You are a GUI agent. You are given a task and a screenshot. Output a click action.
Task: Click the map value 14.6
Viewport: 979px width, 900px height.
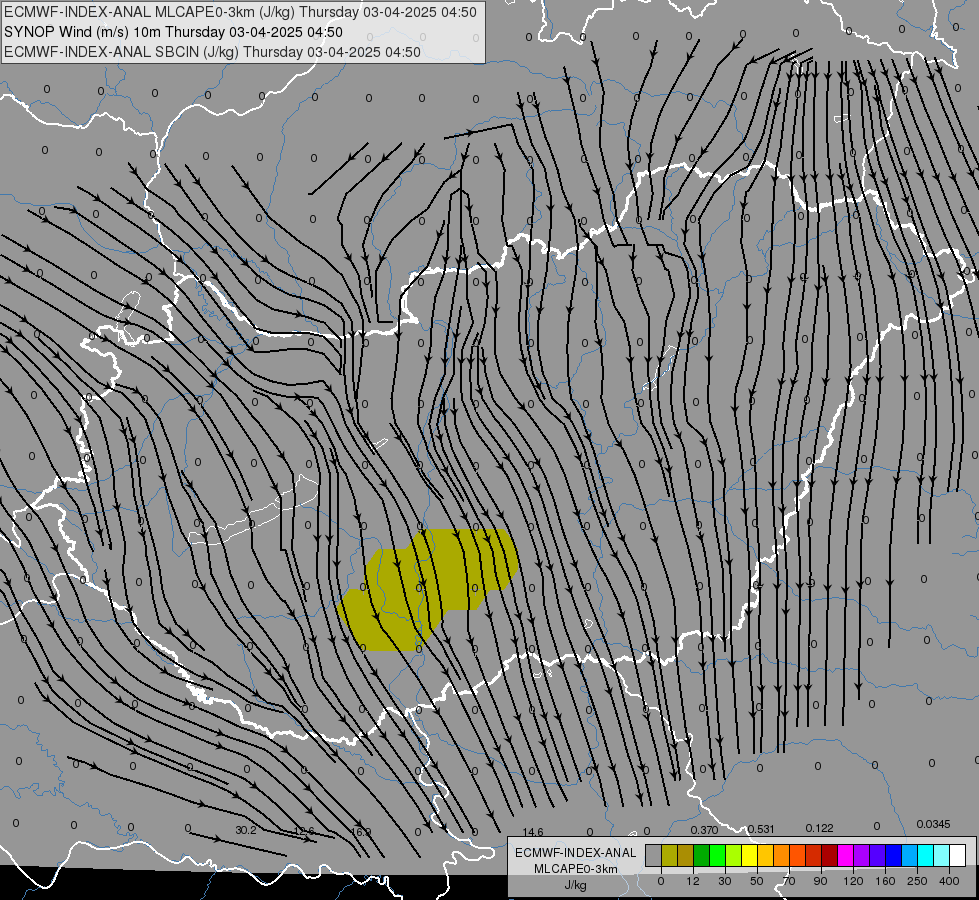click(x=533, y=832)
